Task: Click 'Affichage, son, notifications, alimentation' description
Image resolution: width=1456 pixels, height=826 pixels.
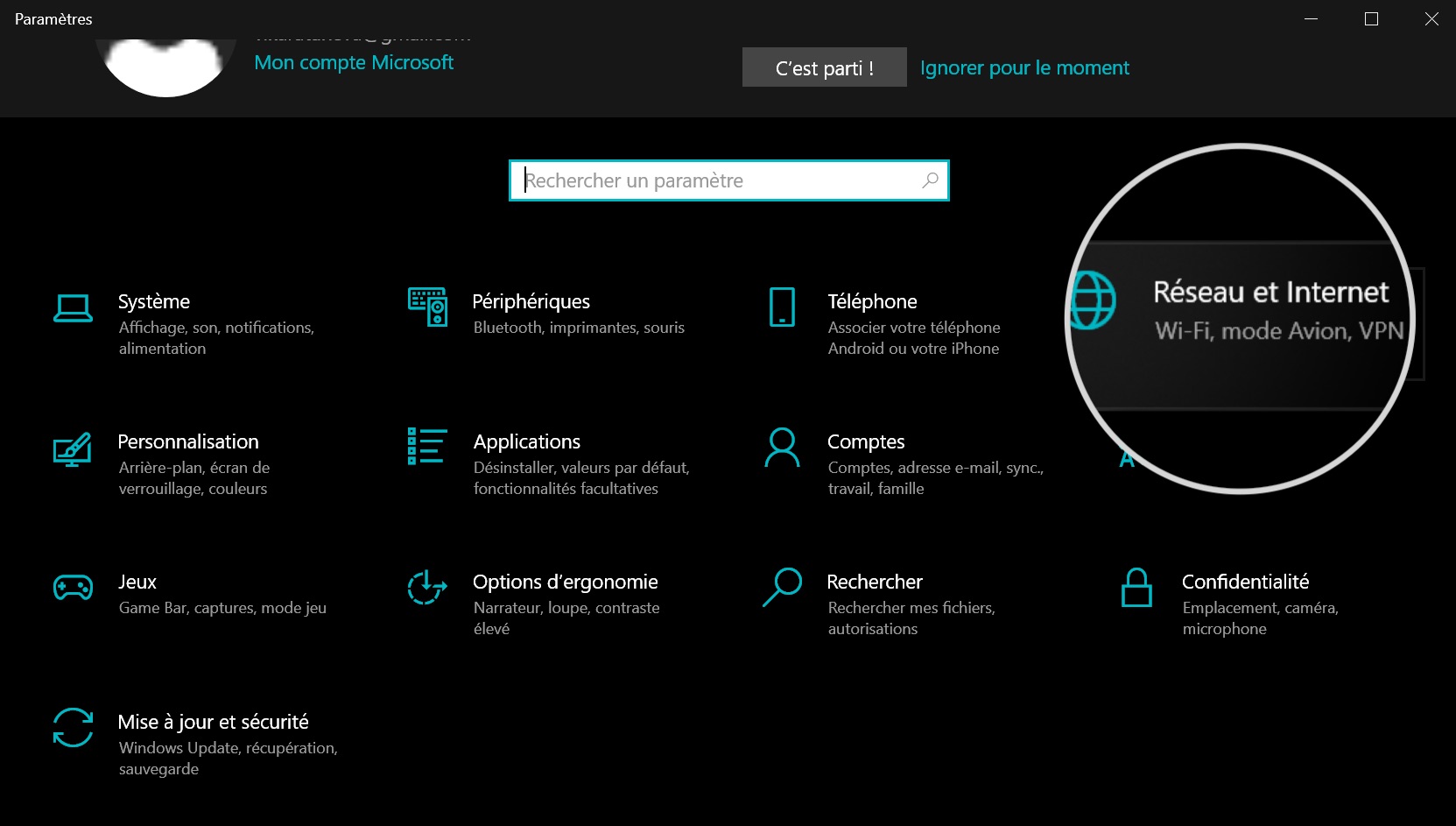Action: point(216,338)
